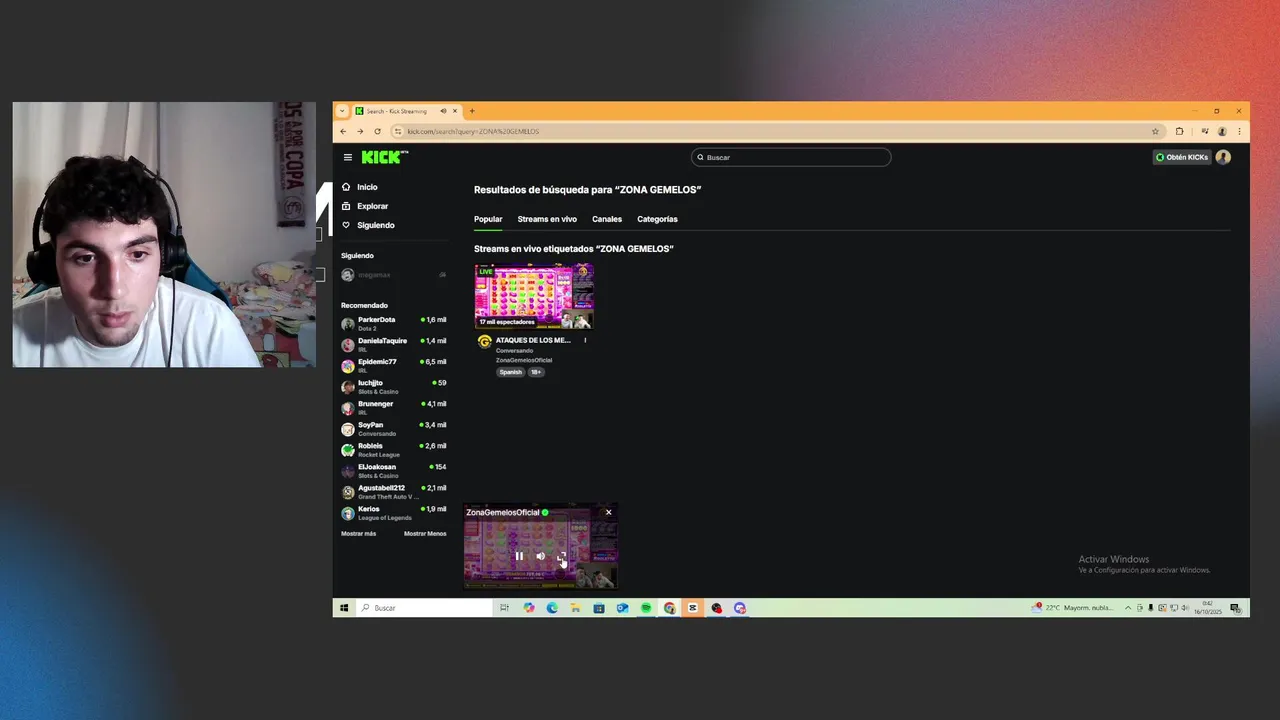This screenshot has width=1280, height=720.
Task: Click the green KICK logo
Action: click(x=384, y=157)
